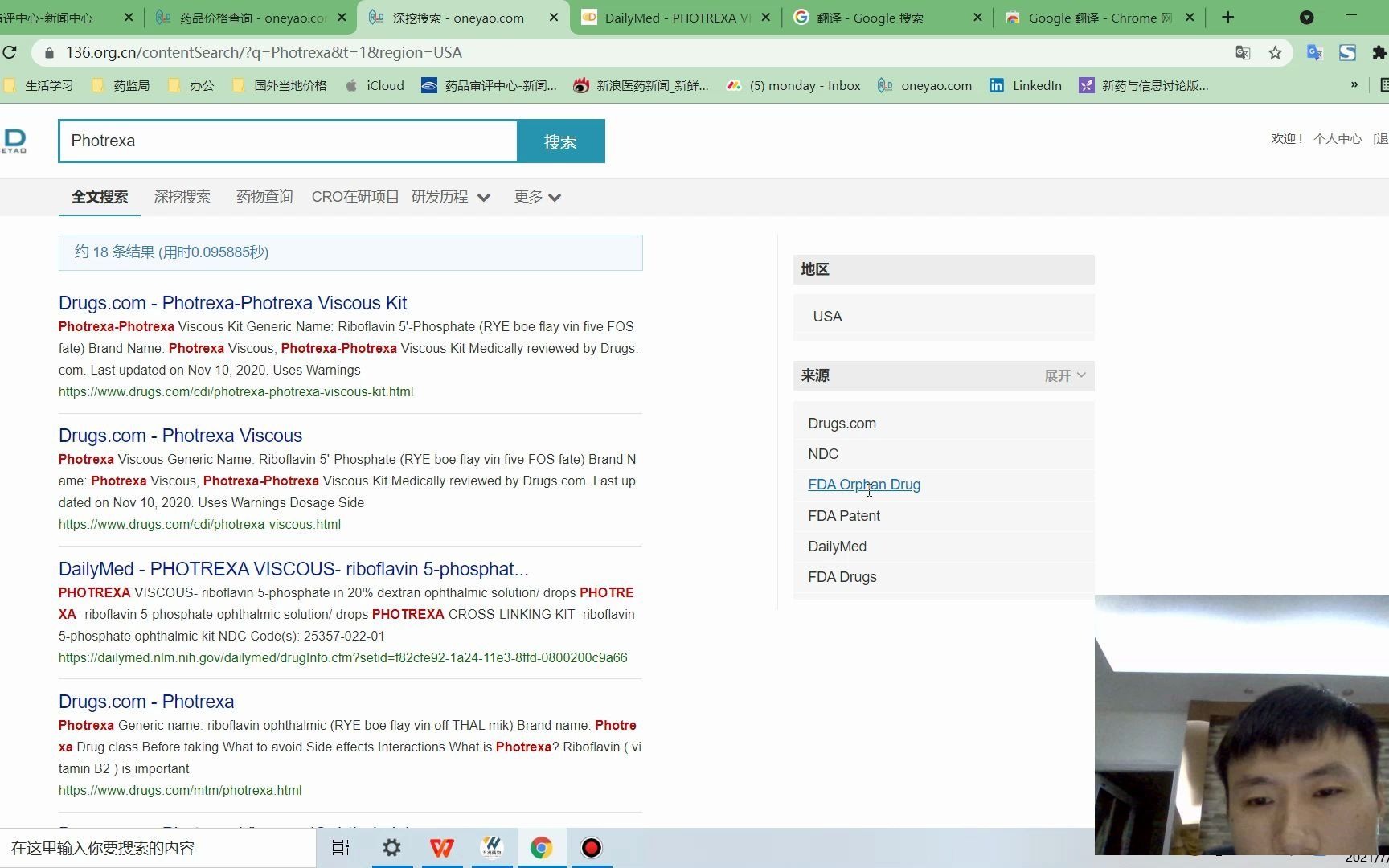This screenshot has width=1389, height=868.
Task: Open the mtm/photrexa.html URL link
Action: pyautogui.click(x=180, y=790)
